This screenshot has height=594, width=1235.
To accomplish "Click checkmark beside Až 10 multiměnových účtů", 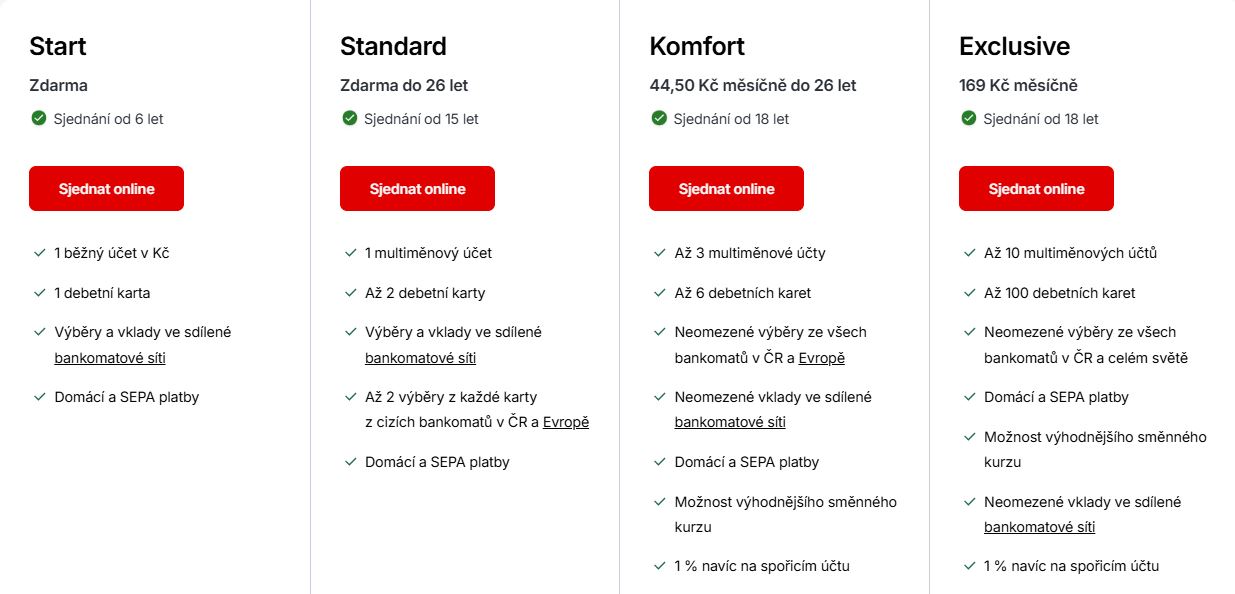I will pyautogui.click(x=969, y=253).
